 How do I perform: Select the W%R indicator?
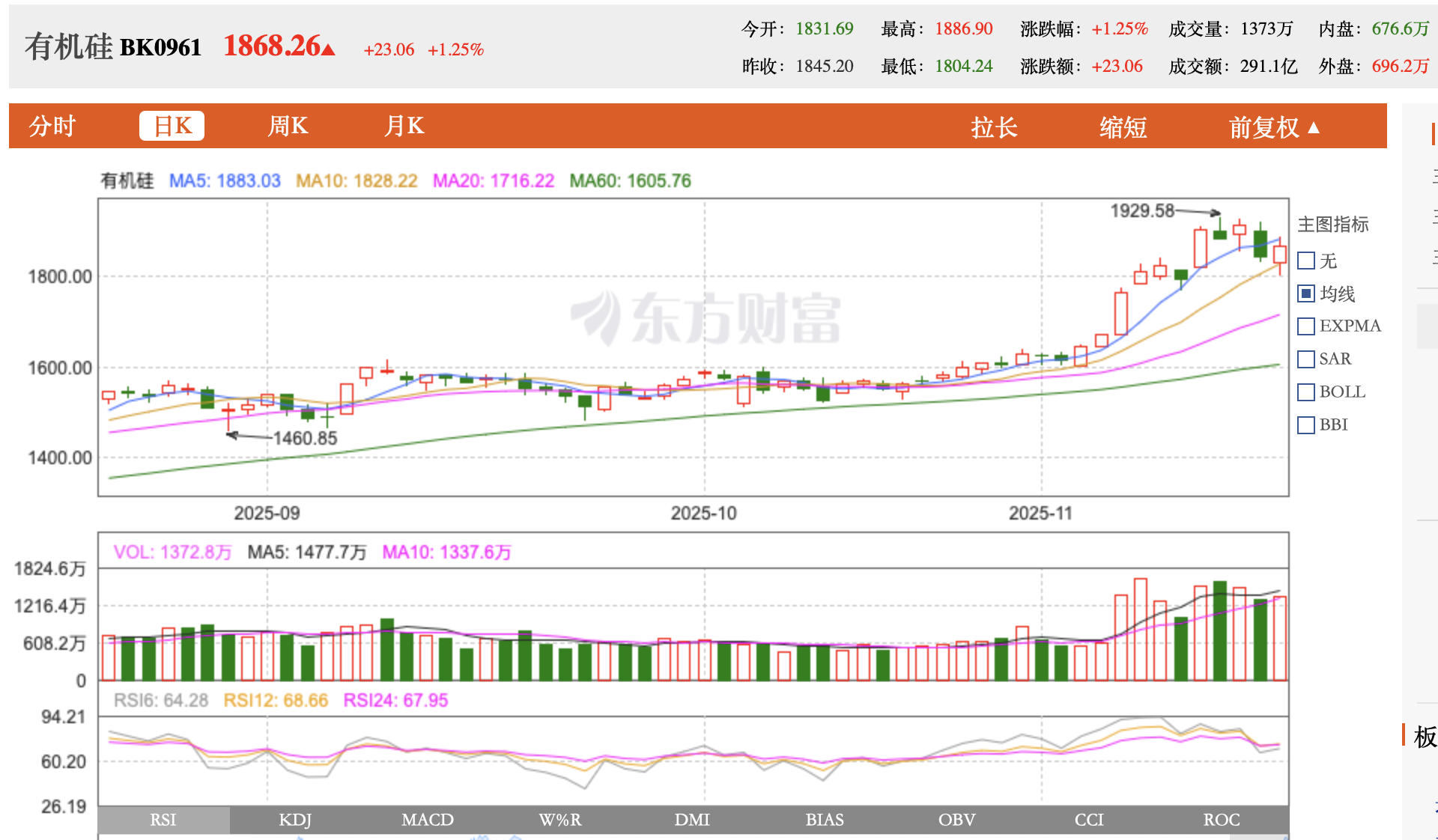(560, 820)
